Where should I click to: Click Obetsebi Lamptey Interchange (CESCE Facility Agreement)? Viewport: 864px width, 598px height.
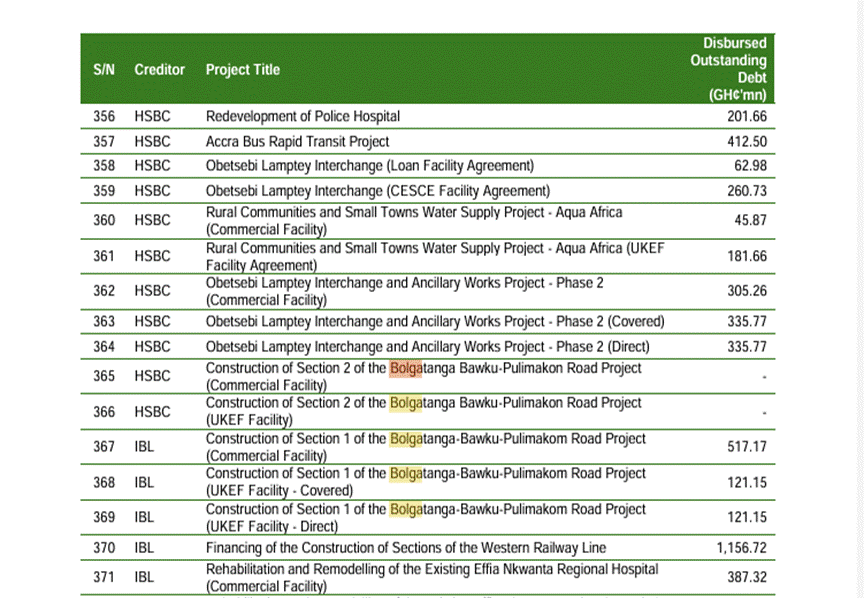377,191
